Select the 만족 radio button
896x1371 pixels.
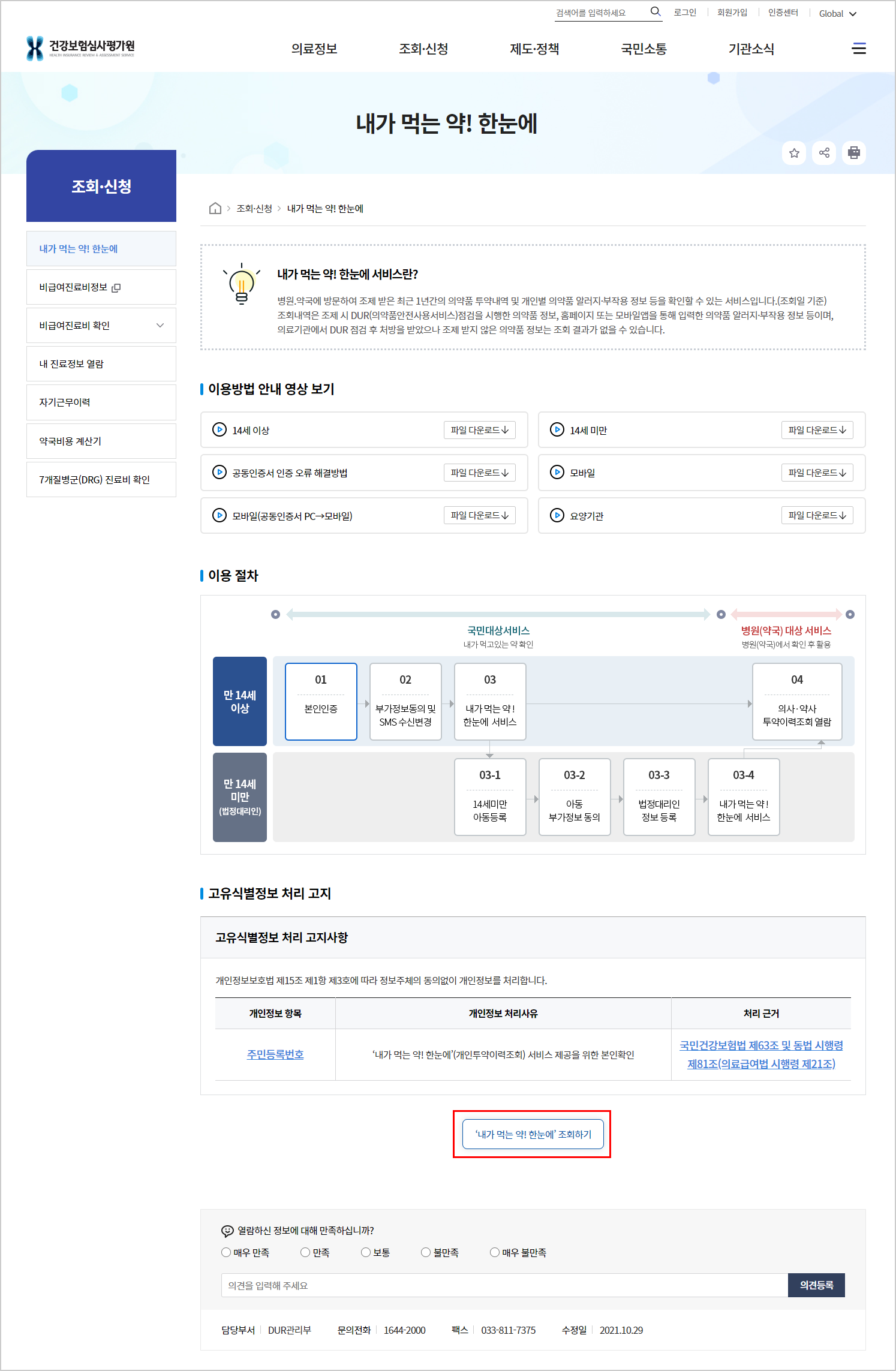point(305,1252)
